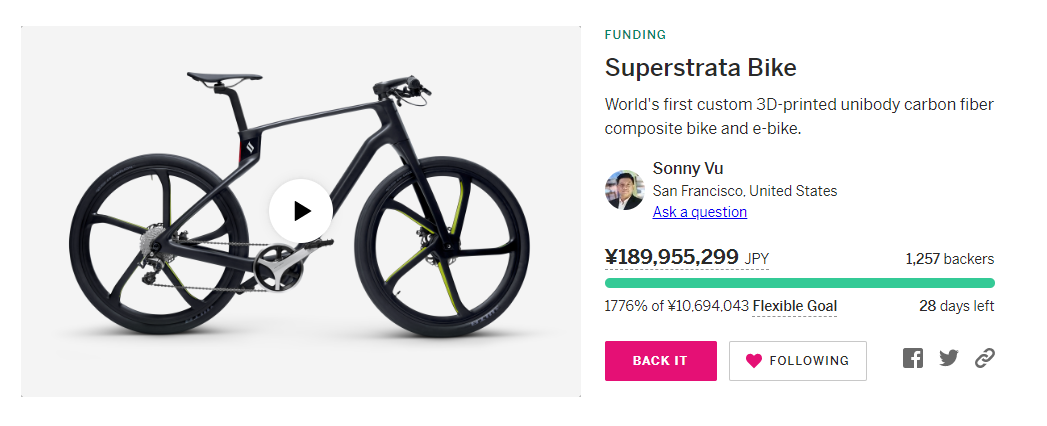This screenshot has height=426, width=1047.
Task: Share campaign via Twitter icon
Action: 948,358
